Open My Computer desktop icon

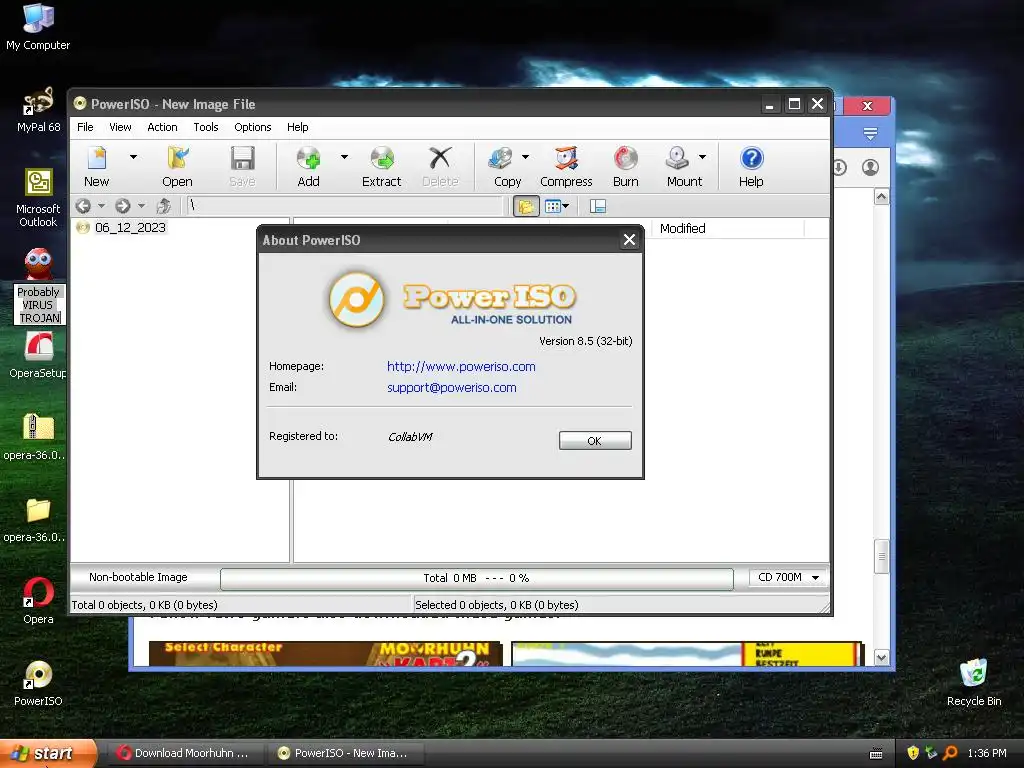38,27
